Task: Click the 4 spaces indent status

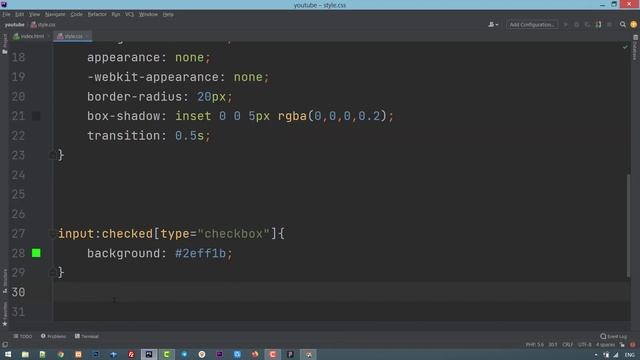Action: coord(605,345)
